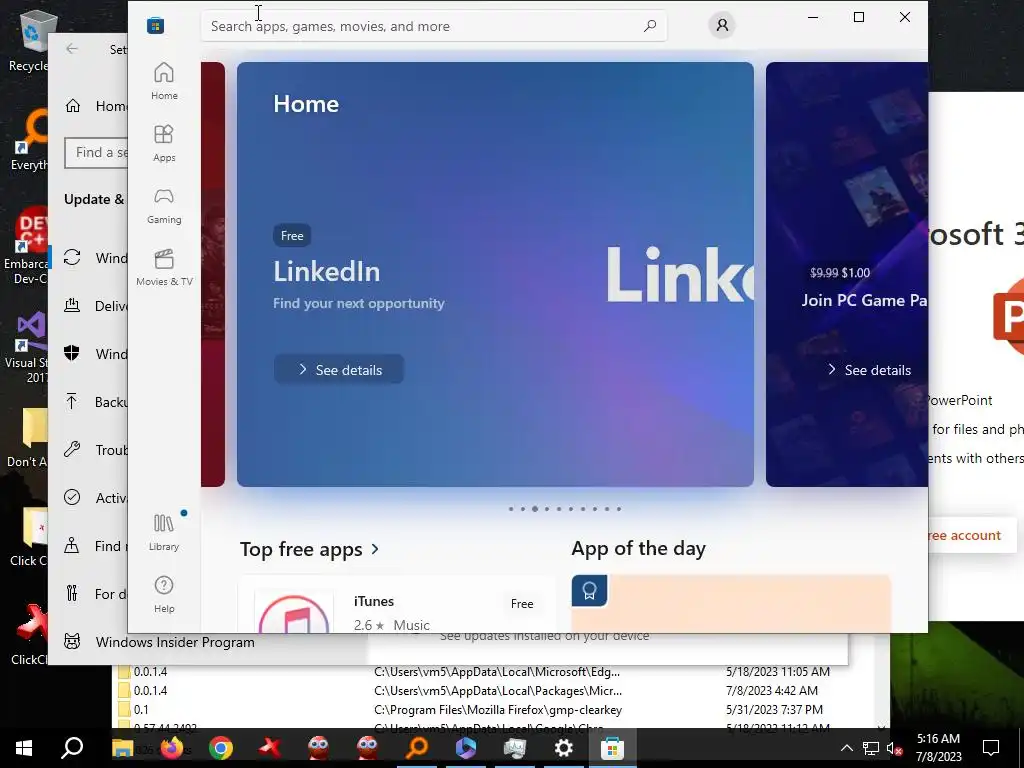Click the Find a setting search box
Screen dimensions: 1024x768
coord(97,153)
